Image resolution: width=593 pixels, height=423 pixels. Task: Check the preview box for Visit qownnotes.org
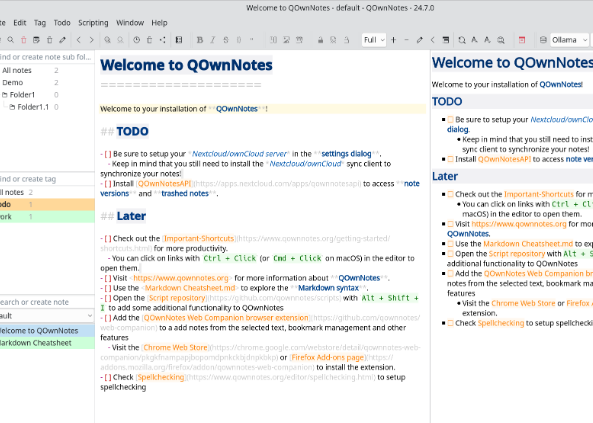coord(450,224)
